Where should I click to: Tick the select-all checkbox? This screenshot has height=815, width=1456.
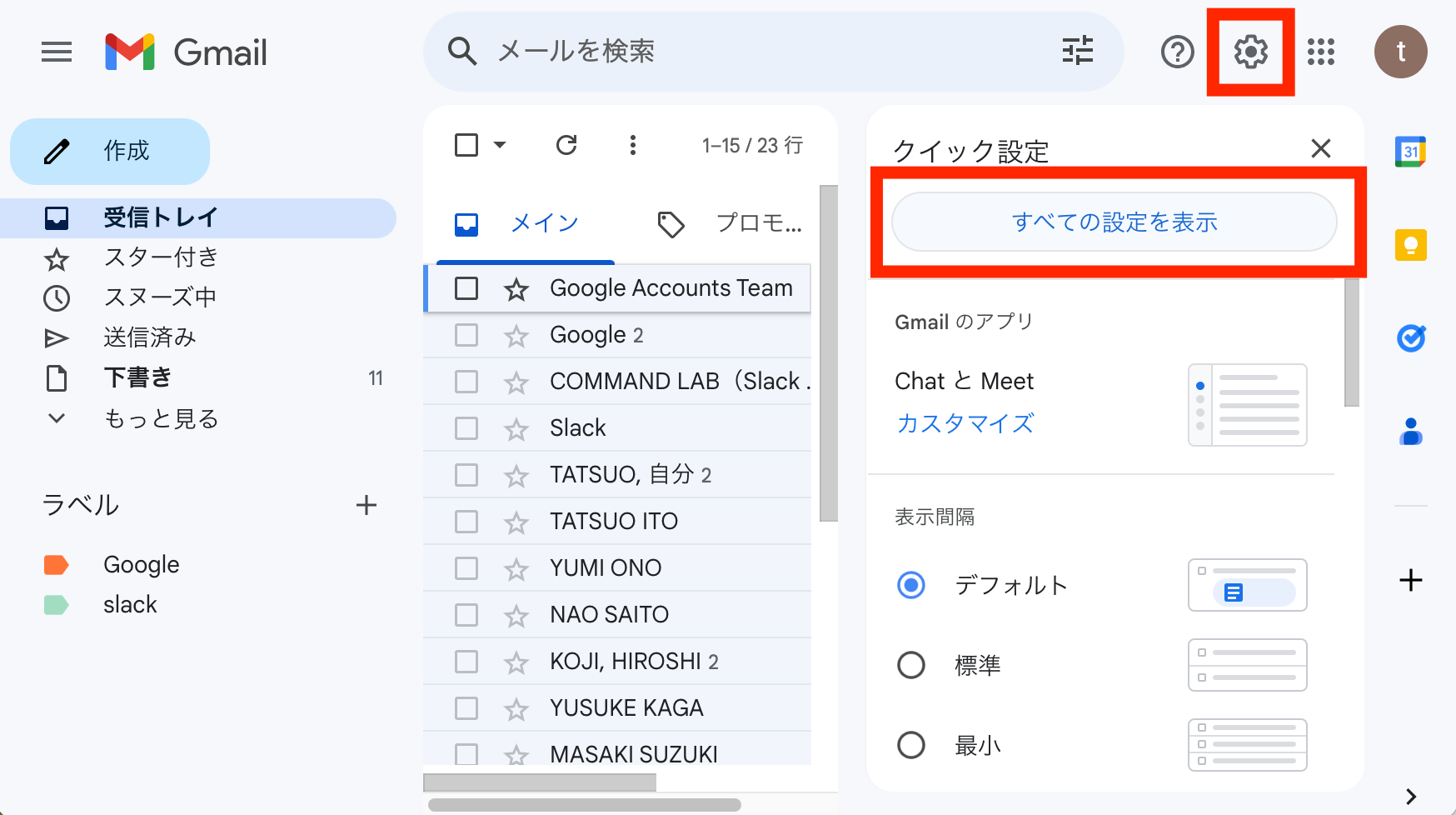(x=466, y=145)
